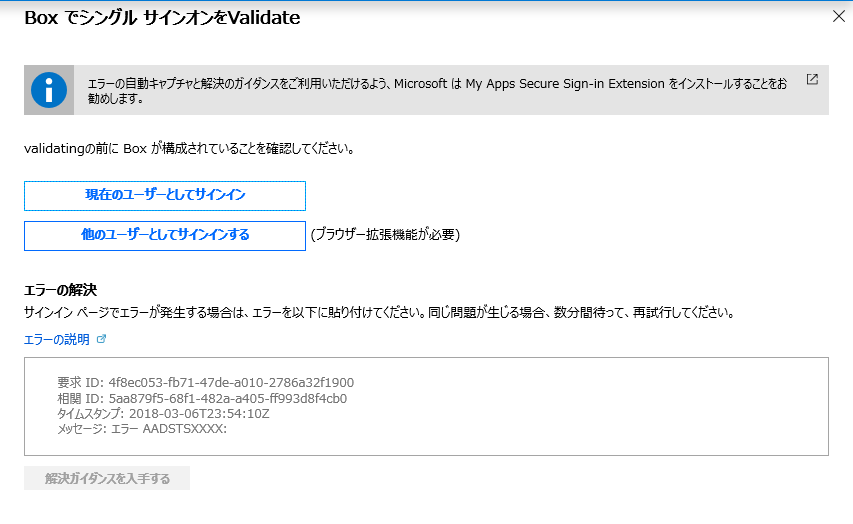Click the タイムスタンプ line 2018-03-06T23:54:10Z

point(163,414)
